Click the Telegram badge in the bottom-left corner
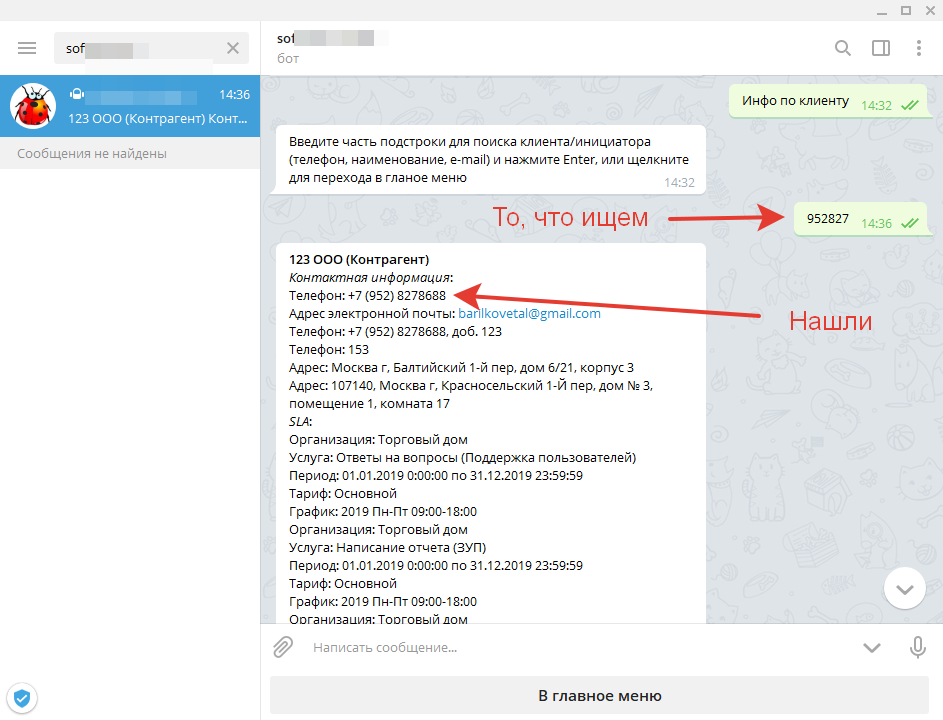 tap(22, 698)
